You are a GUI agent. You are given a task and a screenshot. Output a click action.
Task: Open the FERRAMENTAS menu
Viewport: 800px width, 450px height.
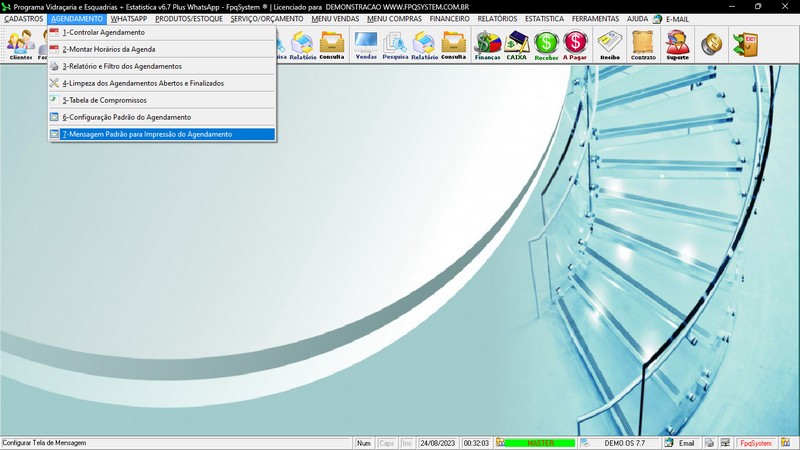595,19
